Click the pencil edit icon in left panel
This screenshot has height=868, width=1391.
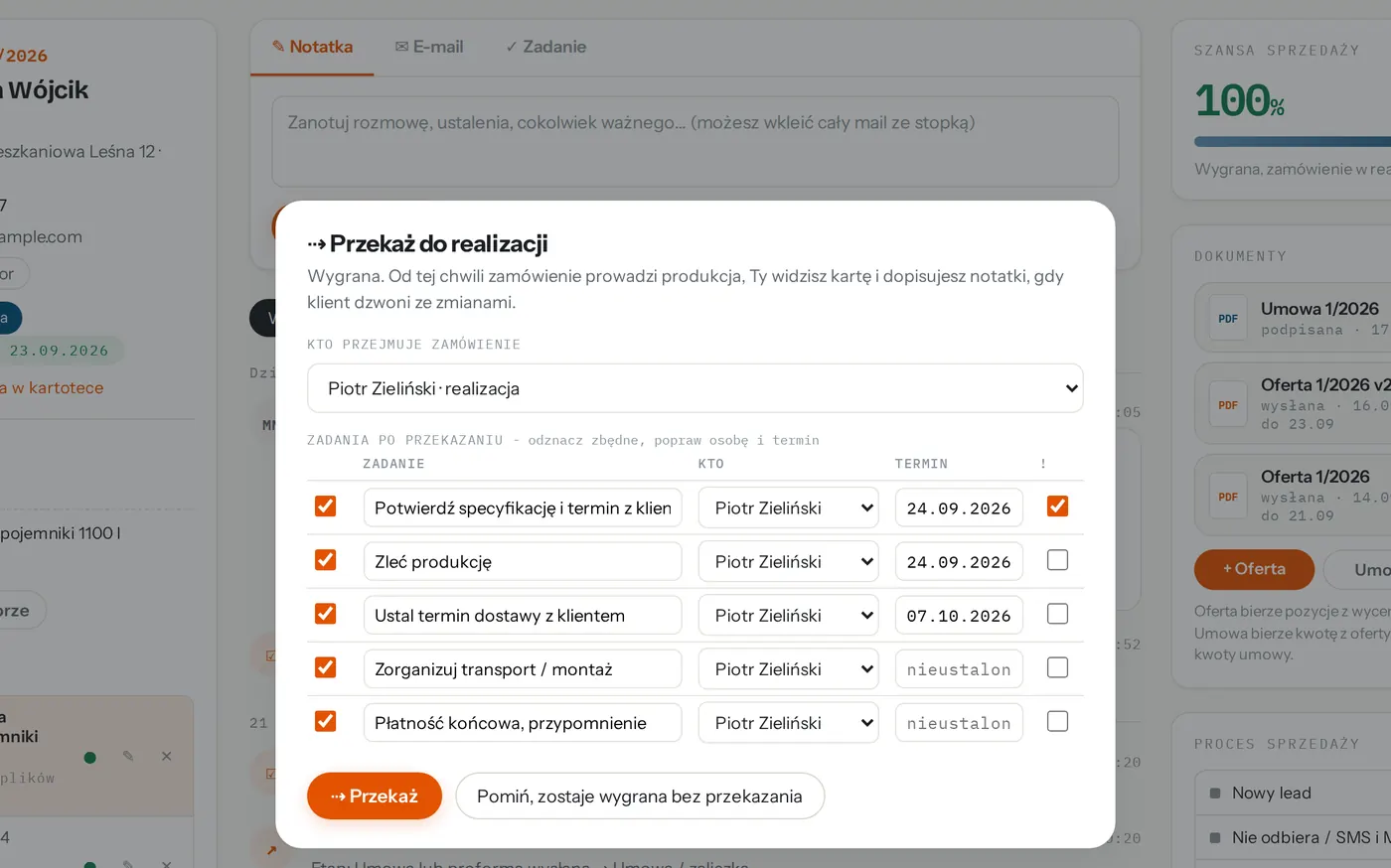coord(128,757)
